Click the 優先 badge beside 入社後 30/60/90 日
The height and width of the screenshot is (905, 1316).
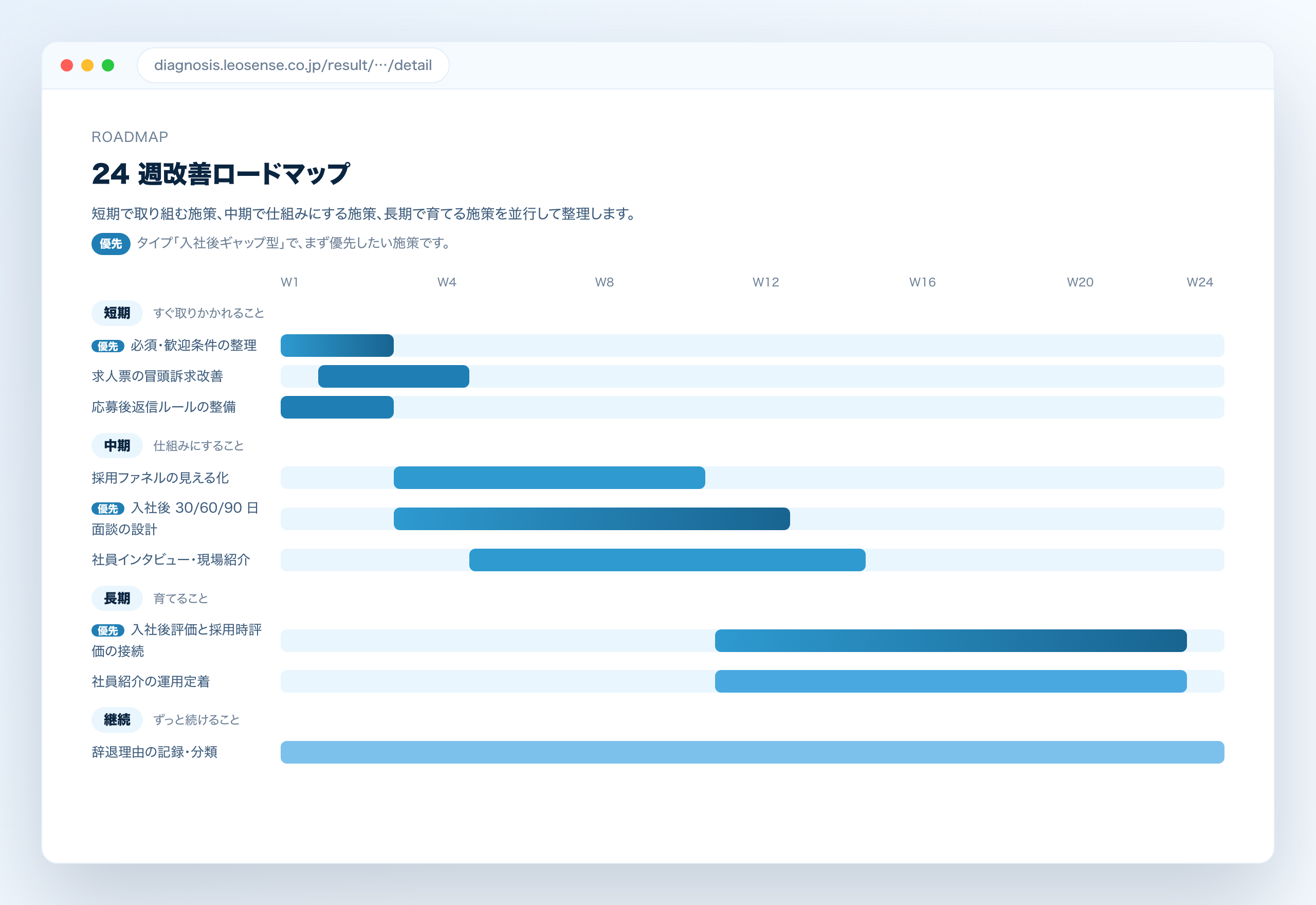(107, 509)
